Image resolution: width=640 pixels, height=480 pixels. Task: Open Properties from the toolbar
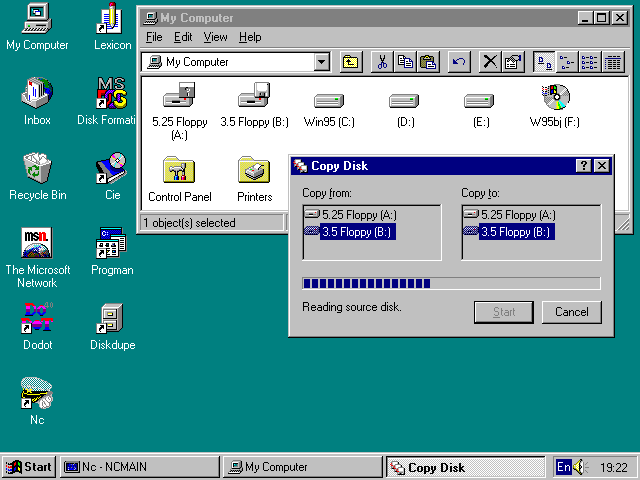pyautogui.click(x=513, y=62)
